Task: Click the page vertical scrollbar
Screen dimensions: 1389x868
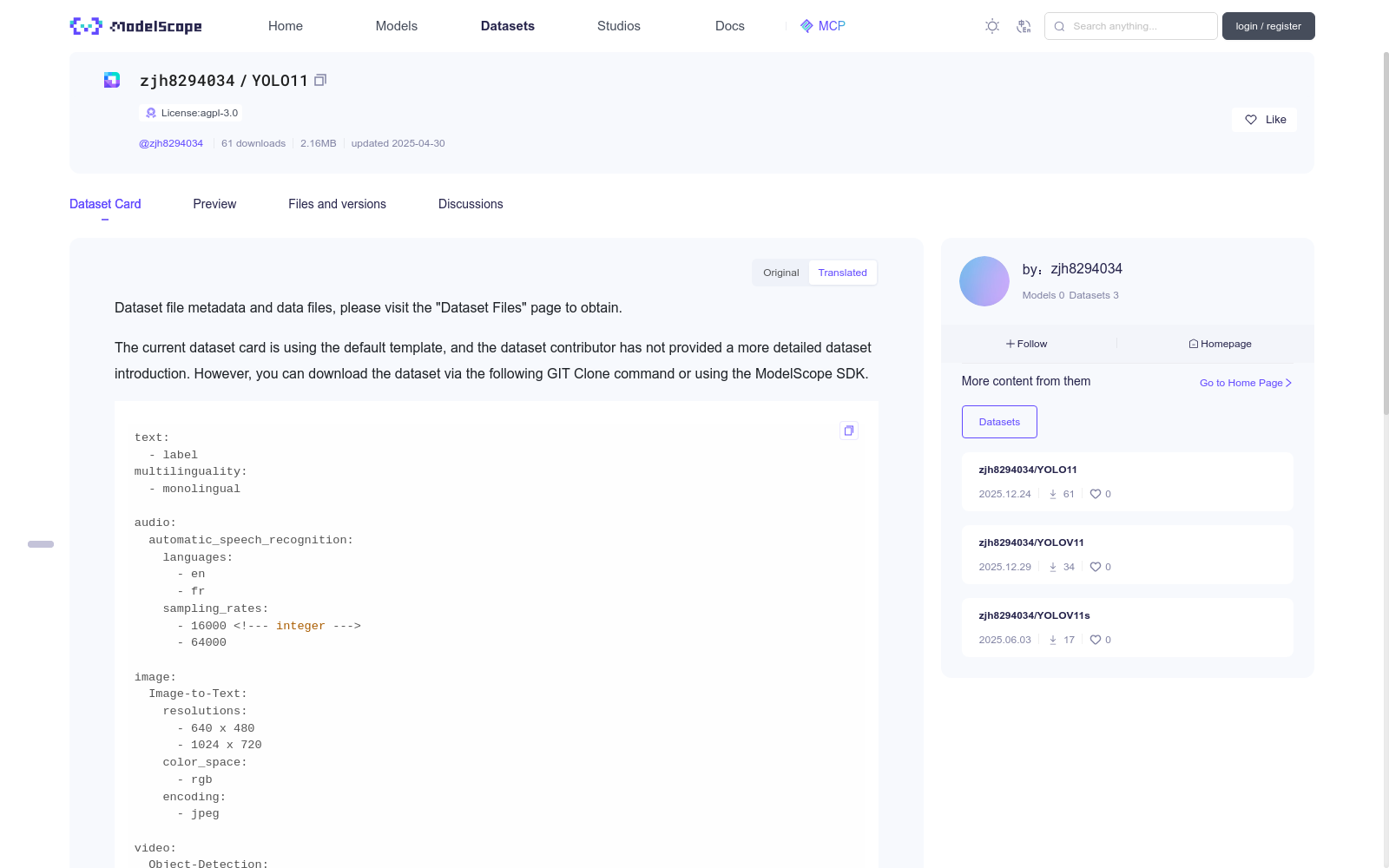Action: tap(1386, 234)
